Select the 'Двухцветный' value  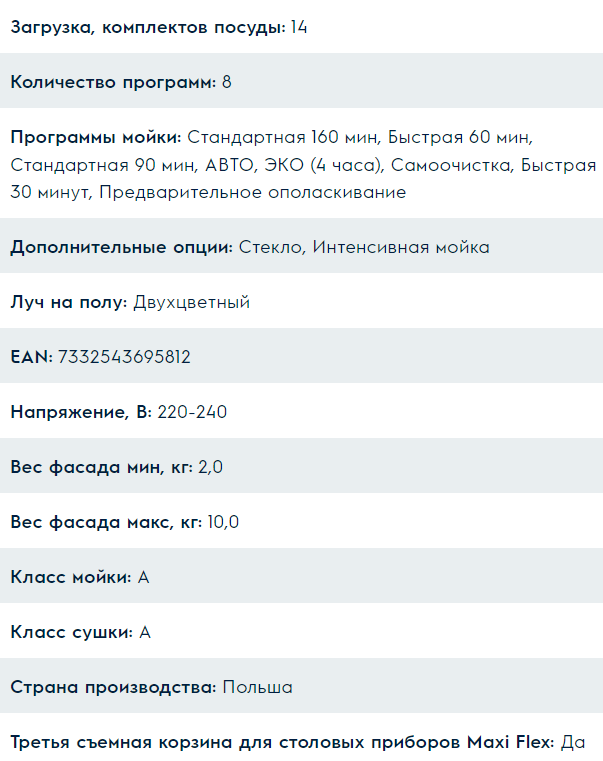[191, 302]
